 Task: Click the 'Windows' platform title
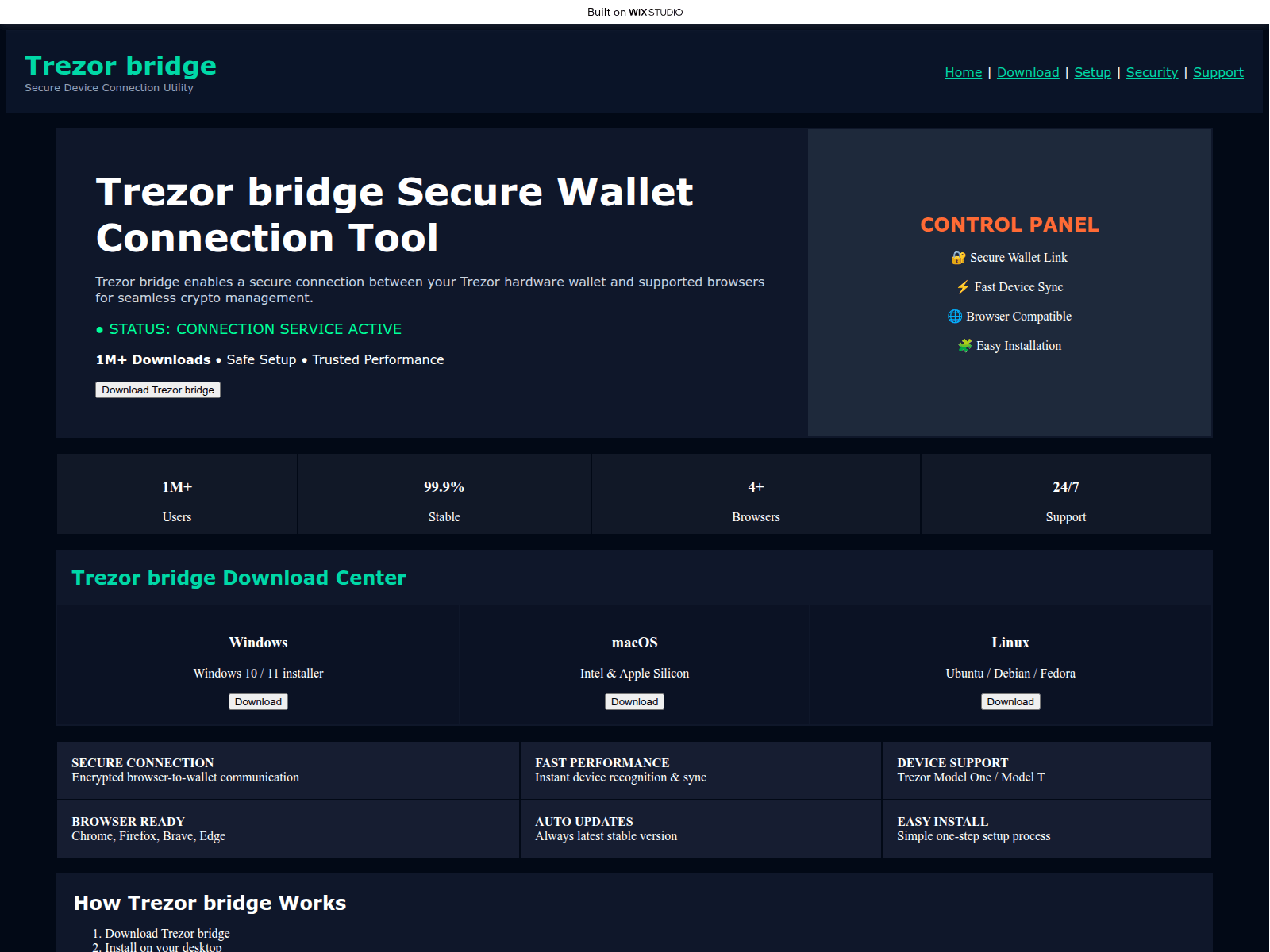(258, 643)
